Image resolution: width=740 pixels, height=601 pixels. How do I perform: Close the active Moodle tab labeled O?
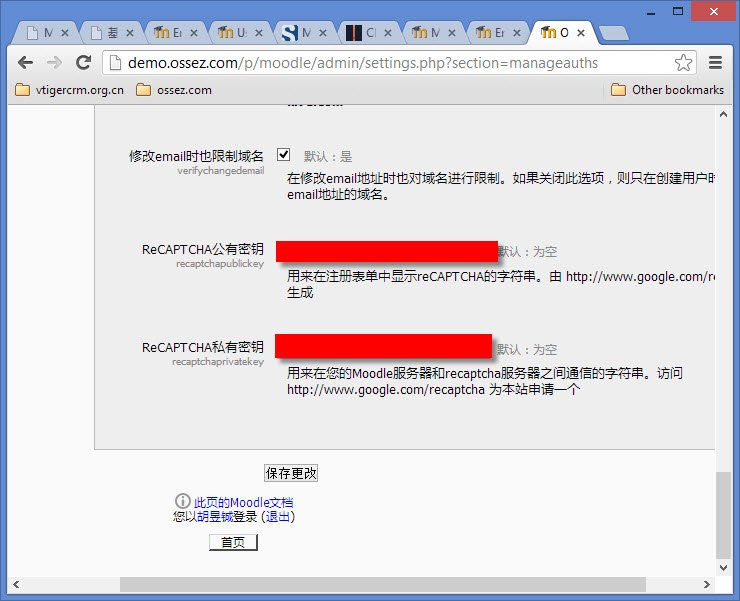click(x=581, y=33)
